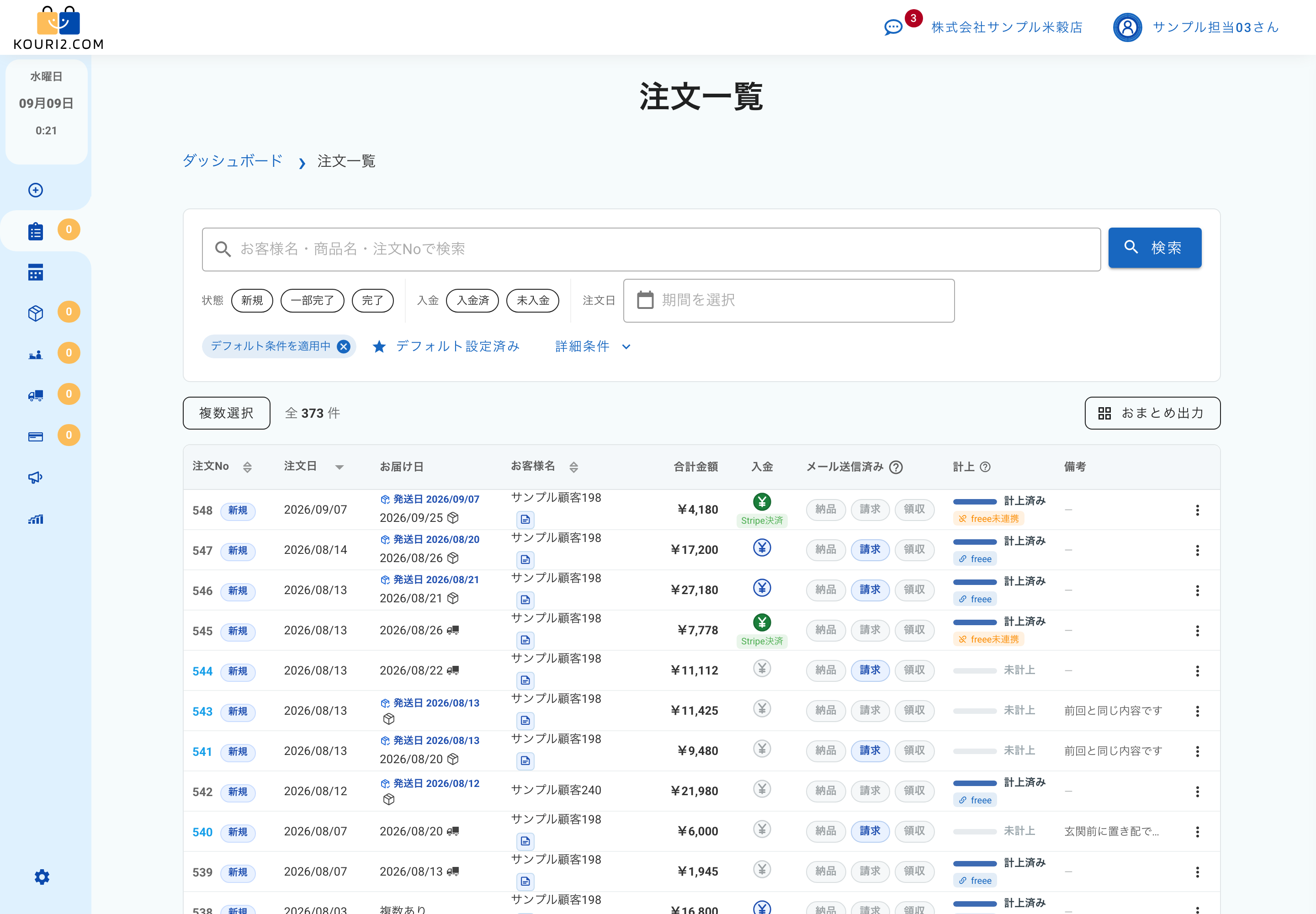Viewport: 1316px width, 914px height.
Task: Toggle the 新規 status filter chip
Action: point(252,300)
